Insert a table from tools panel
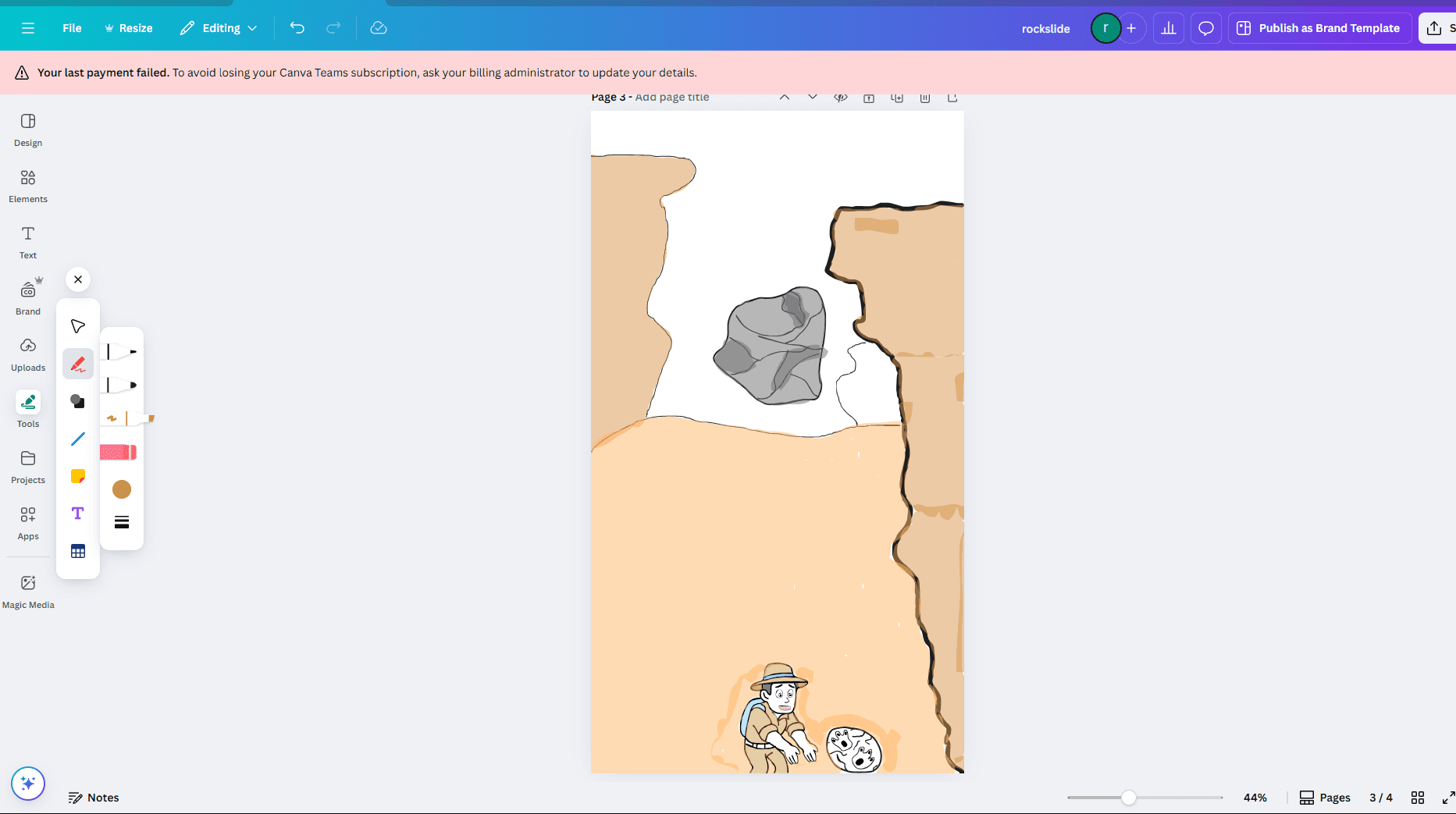The width and height of the screenshot is (1456, 814). 78,551
